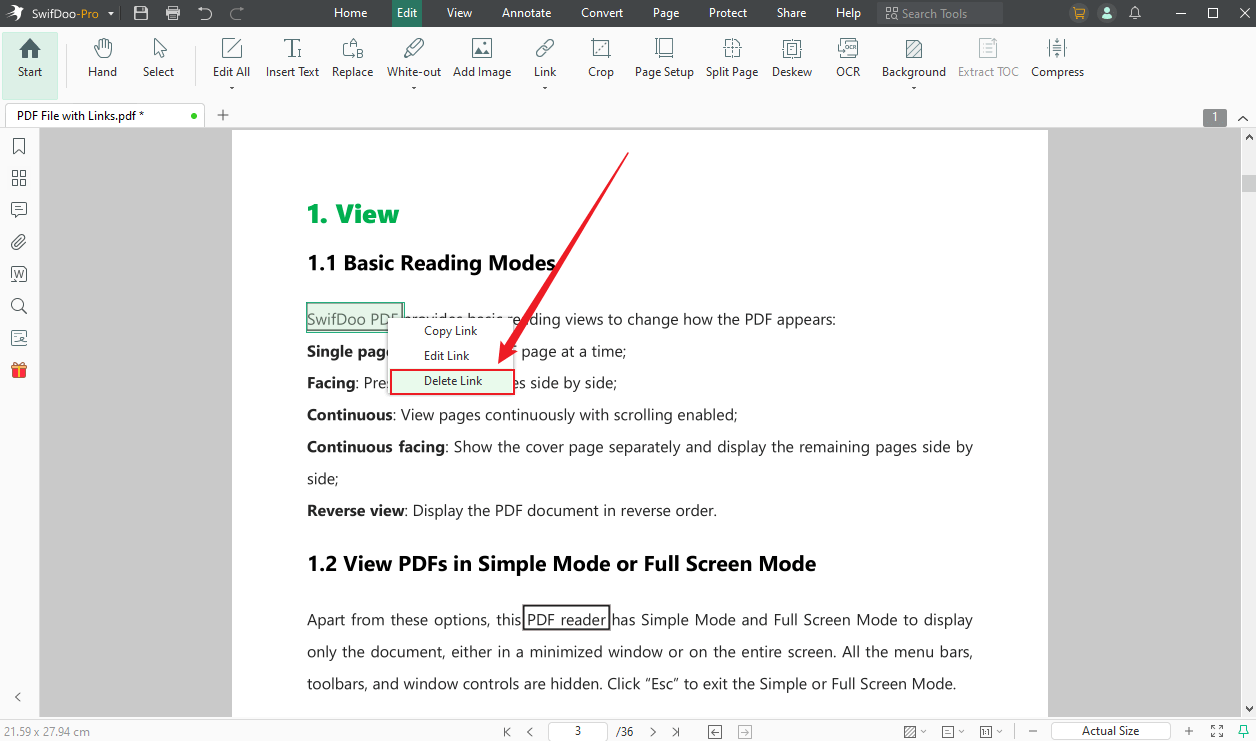The width and height of the screenshot is (1256, 741).
Task: Expand the Background tool dropdown
Action: 913,86
